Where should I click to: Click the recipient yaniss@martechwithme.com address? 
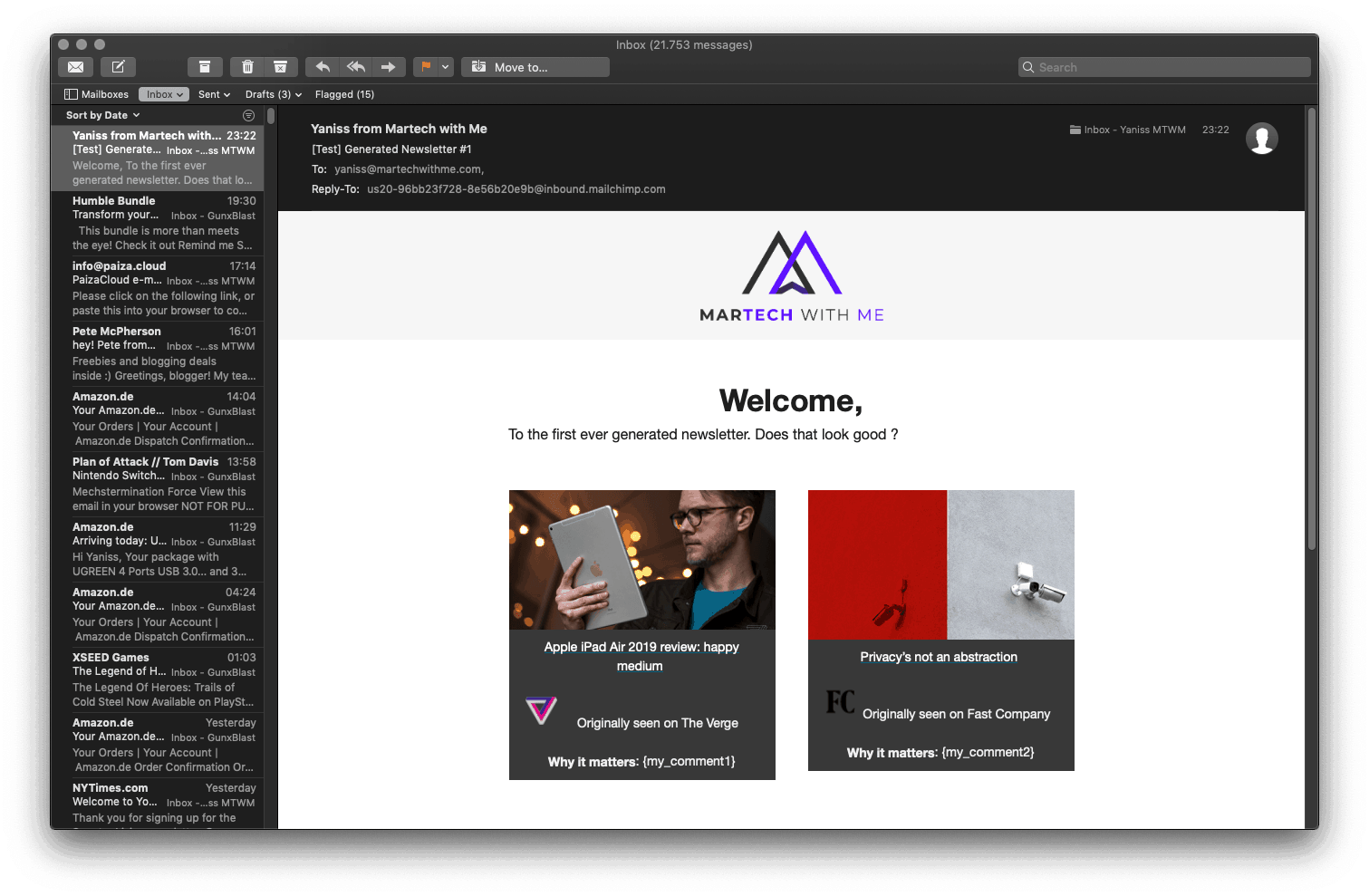pos(409,169)
